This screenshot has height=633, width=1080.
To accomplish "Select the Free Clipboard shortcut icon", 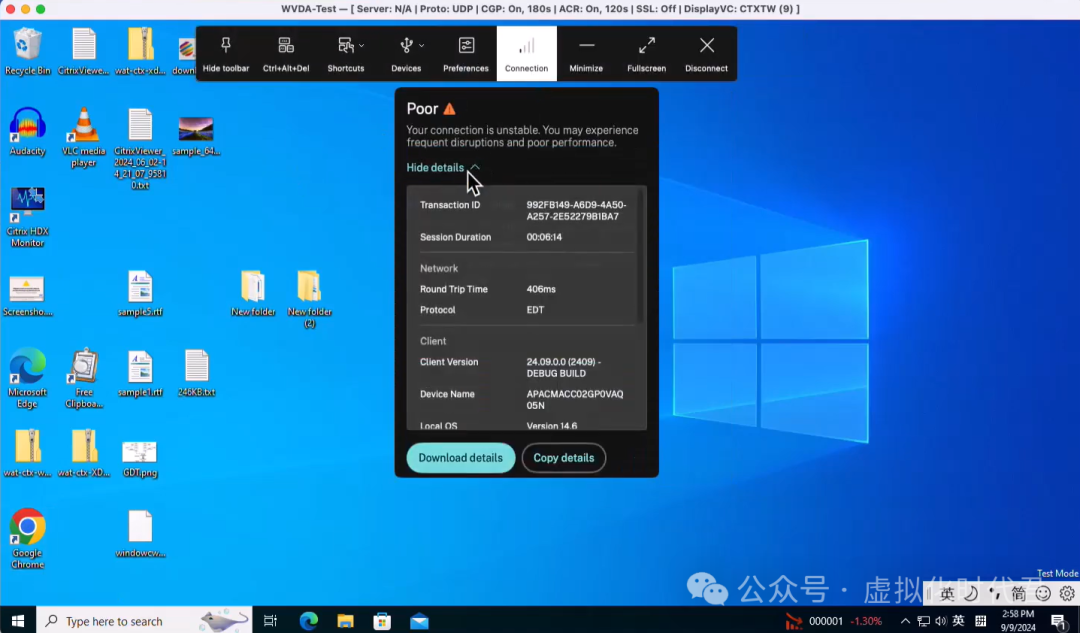I will point(83,379).
